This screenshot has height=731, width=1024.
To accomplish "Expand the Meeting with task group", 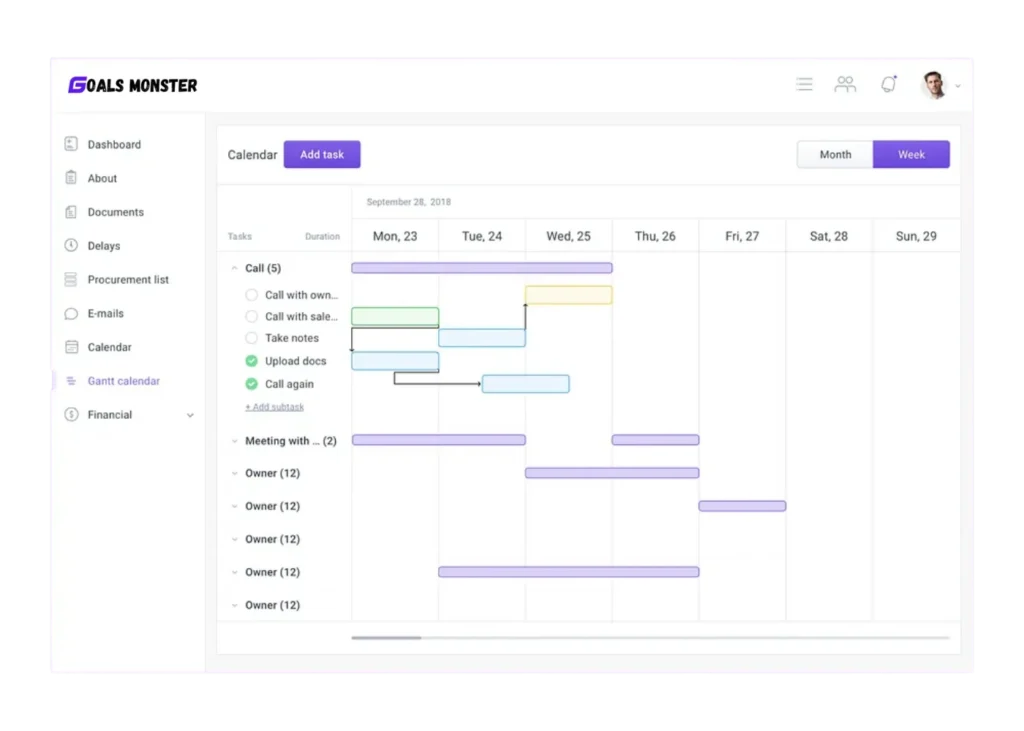I will (235, 441).
